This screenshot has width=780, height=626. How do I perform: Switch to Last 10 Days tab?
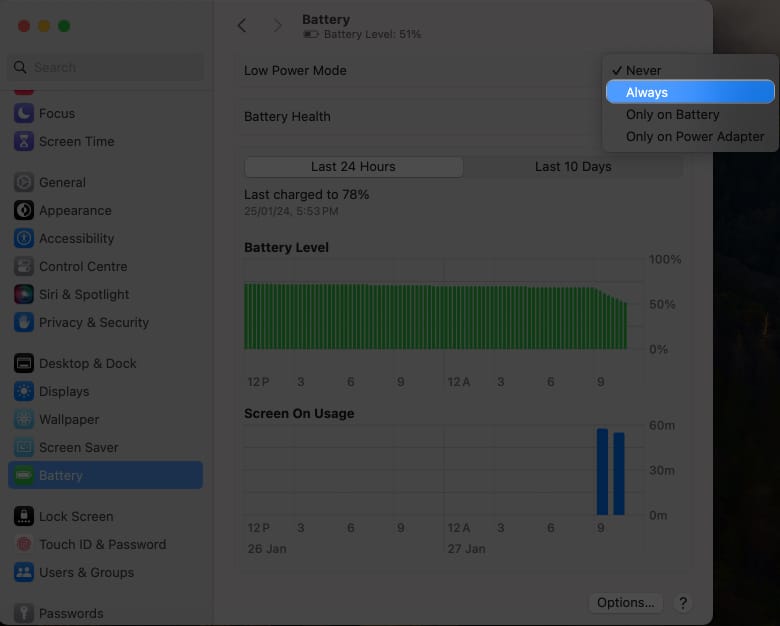[x=573, y=167]
